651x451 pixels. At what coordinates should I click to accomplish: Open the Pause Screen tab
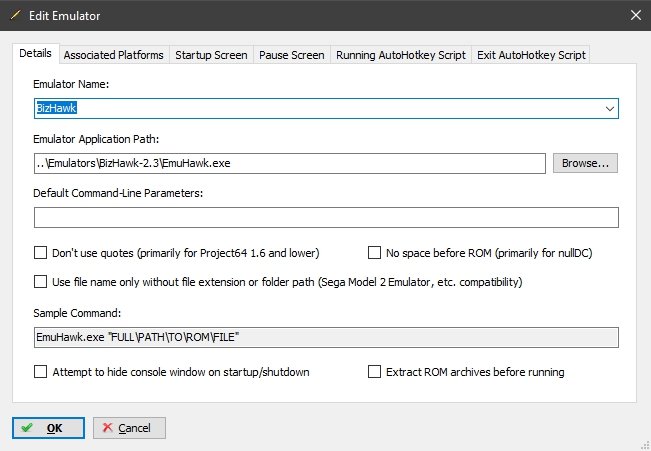(x=291, y=55)
